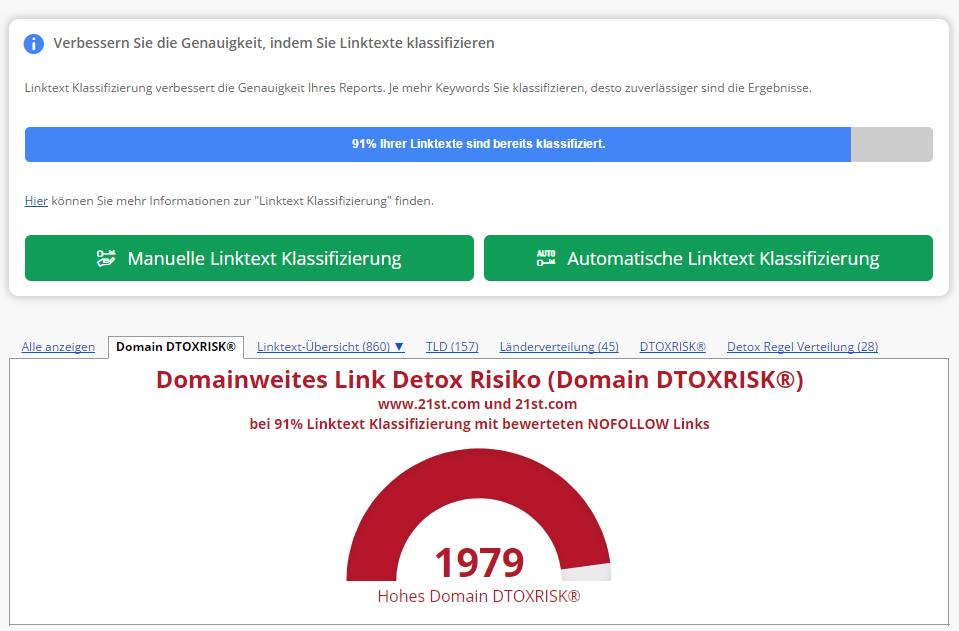The image size is (959, 631).
Task: Click the 1979 risk score value
Action: pyautogui.click(x=479, y=563)
